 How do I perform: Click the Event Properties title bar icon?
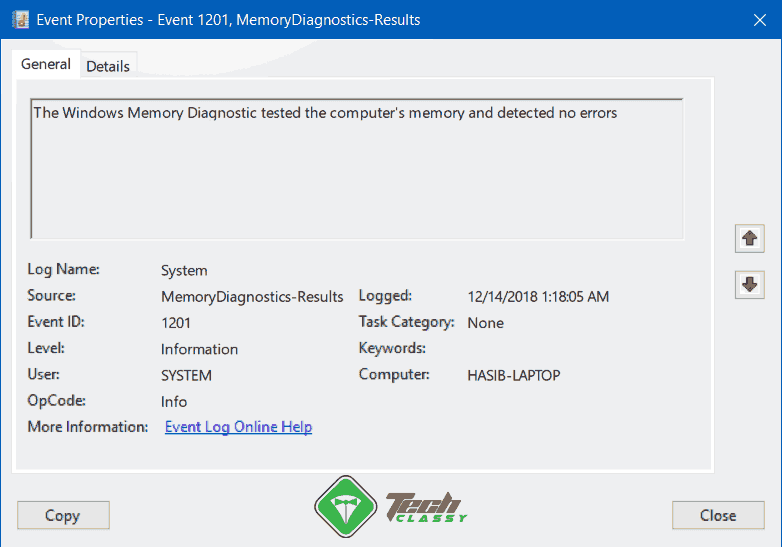(20, 19)
